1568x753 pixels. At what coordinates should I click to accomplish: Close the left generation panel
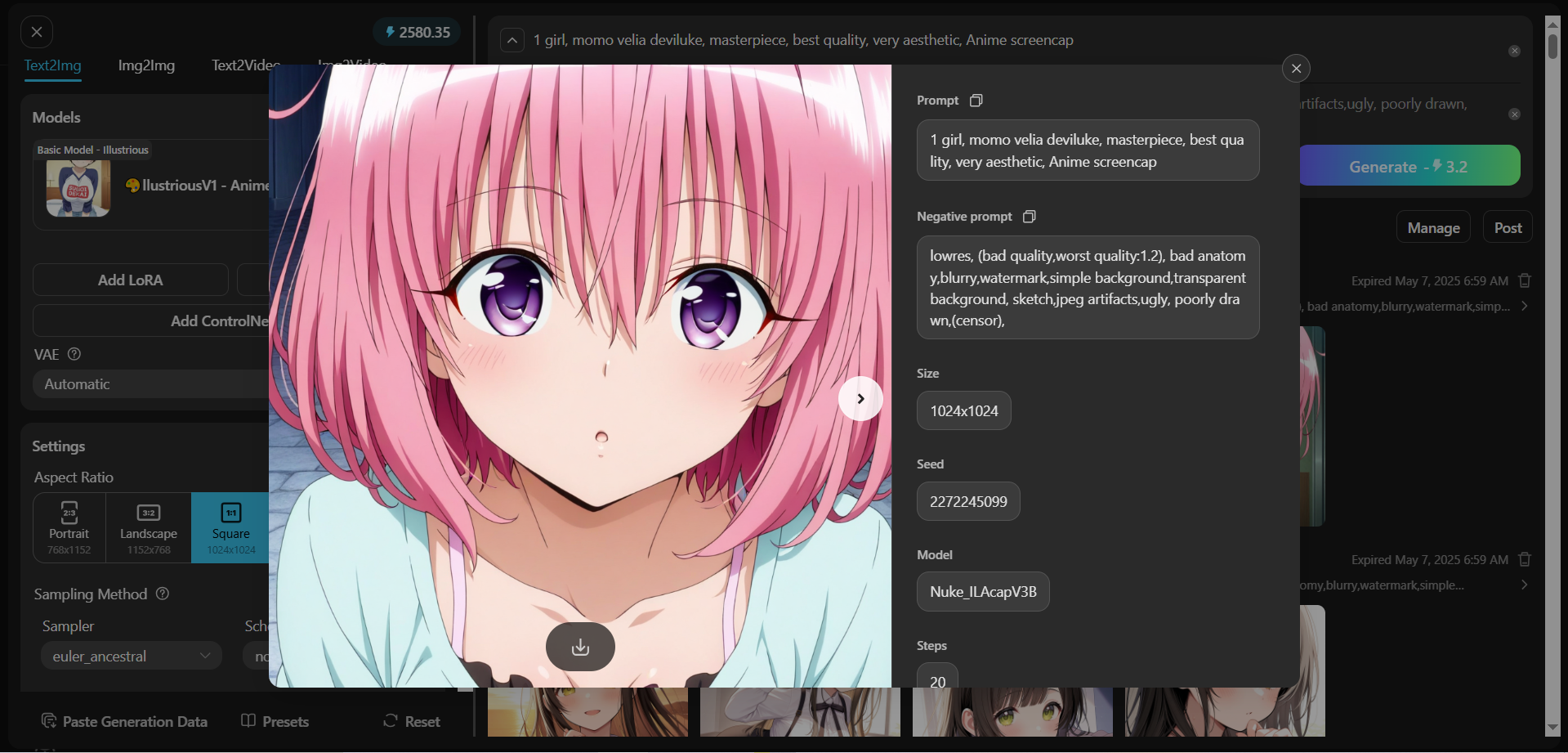[x=37, y=32]
